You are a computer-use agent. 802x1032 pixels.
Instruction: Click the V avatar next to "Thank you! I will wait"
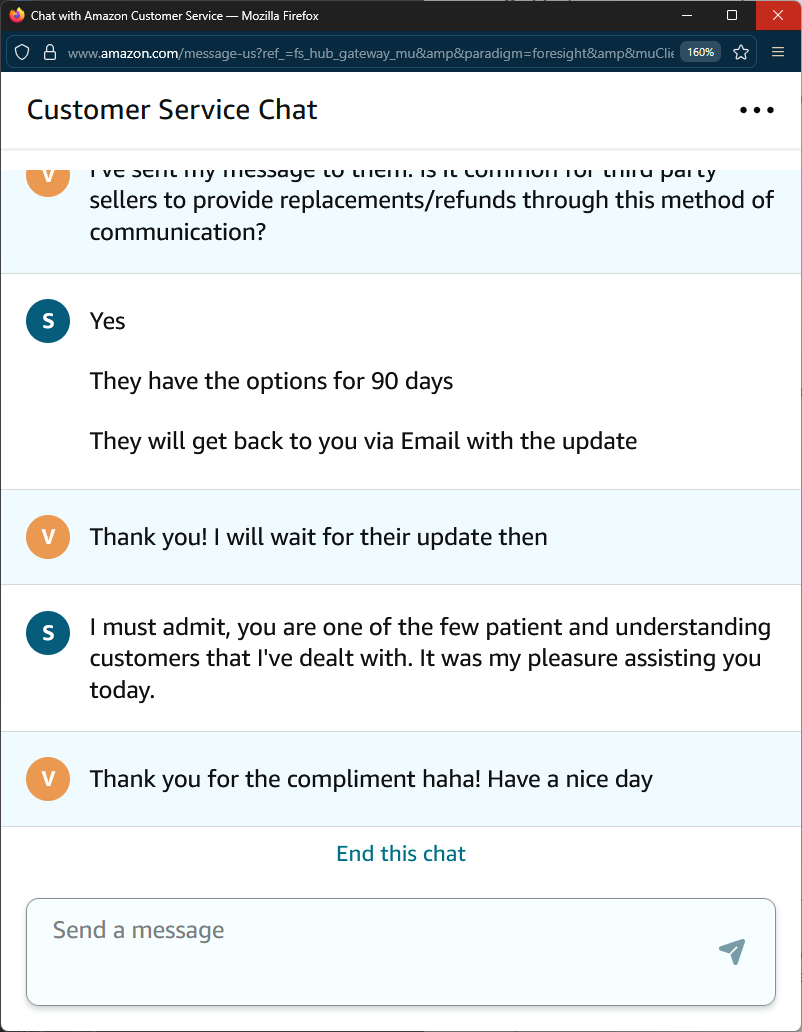point(48,537)
